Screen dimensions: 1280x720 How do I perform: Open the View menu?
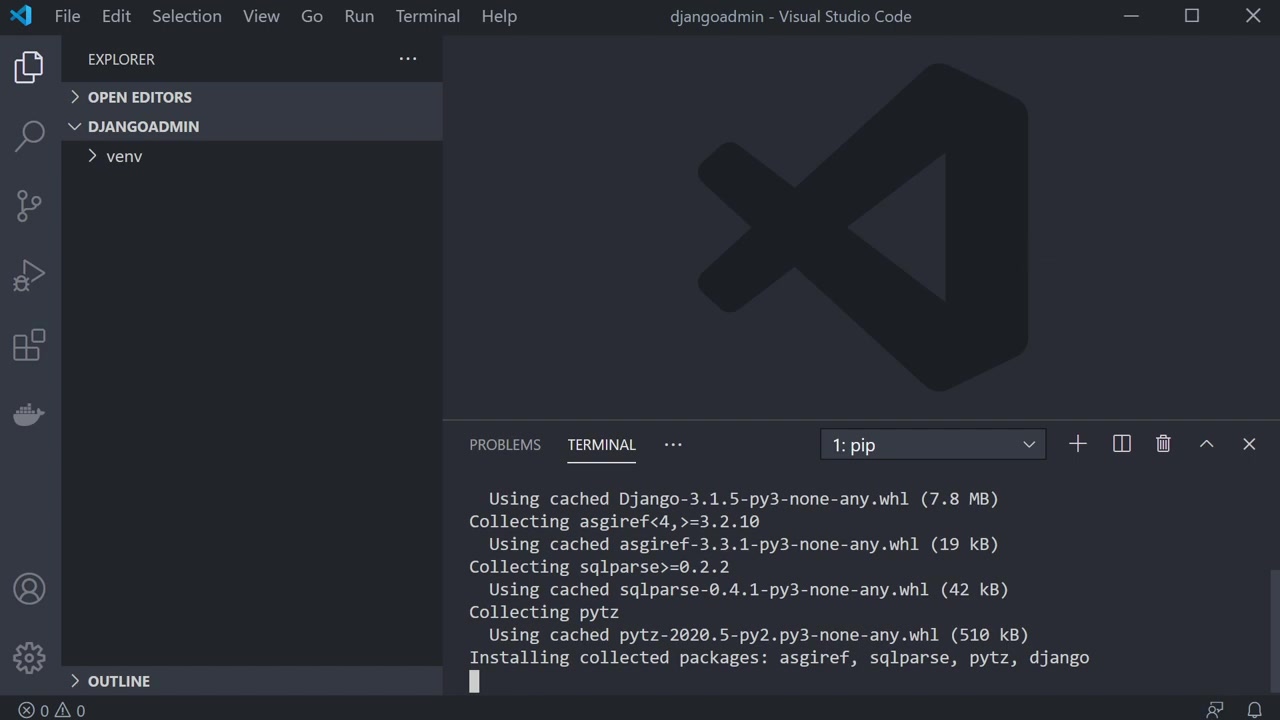[261, 16]
